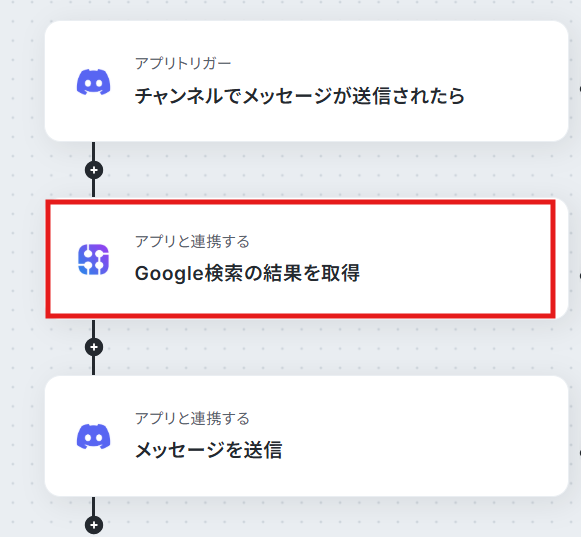Viewport: 581px width, 537px height.
Task: Open the options dot beside the メッセージを送信 card
Action: tap(580, 453)
